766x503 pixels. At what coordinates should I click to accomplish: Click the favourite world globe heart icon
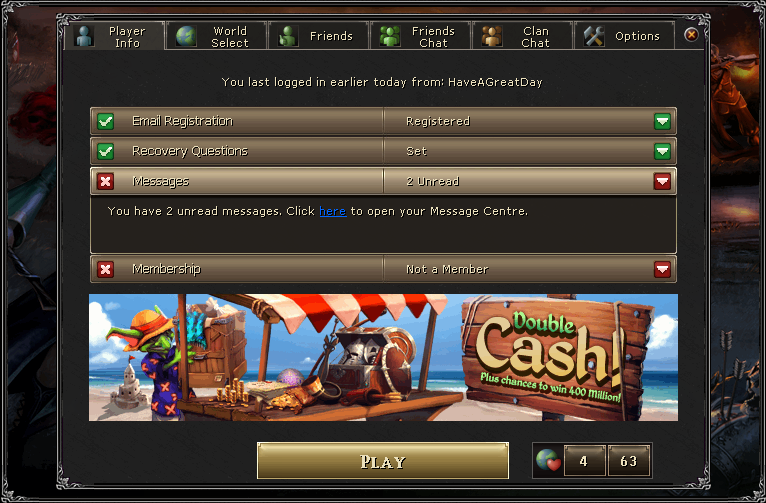pos(548,460)
